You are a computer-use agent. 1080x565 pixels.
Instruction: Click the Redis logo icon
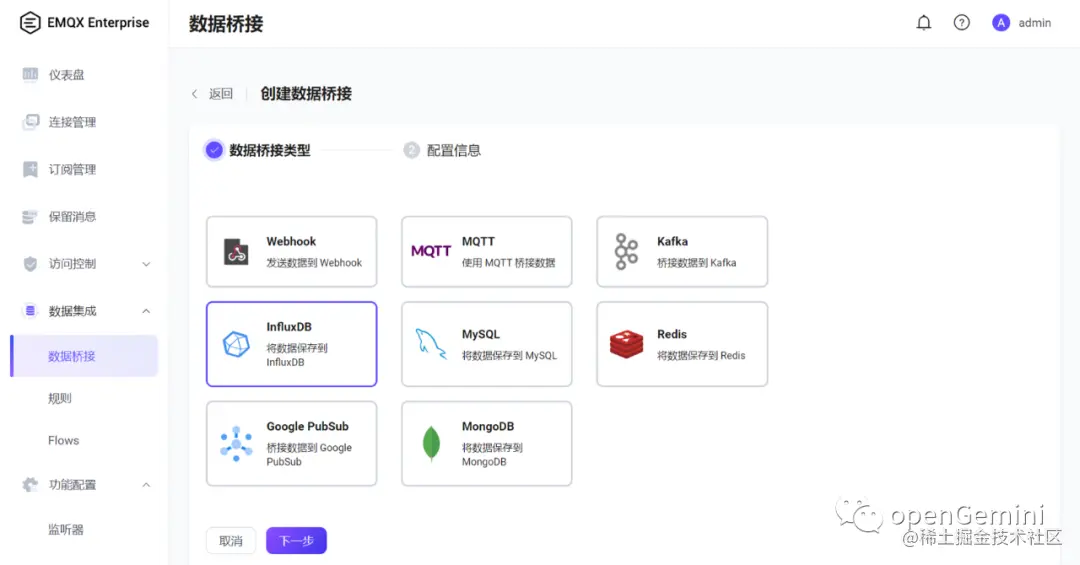626,344
